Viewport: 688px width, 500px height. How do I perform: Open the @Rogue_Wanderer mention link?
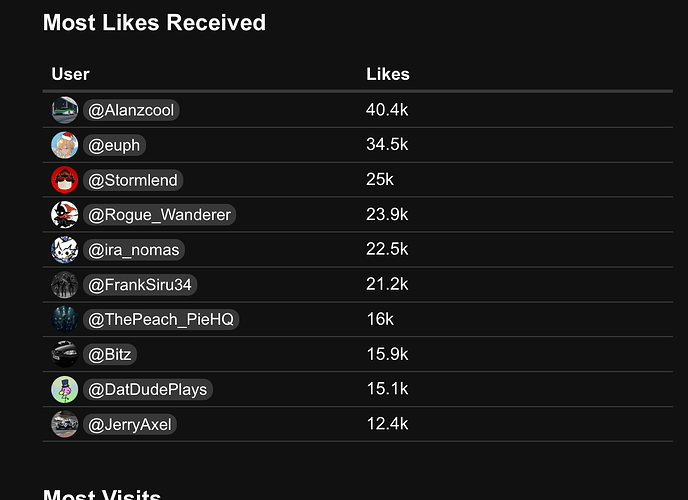159,215
